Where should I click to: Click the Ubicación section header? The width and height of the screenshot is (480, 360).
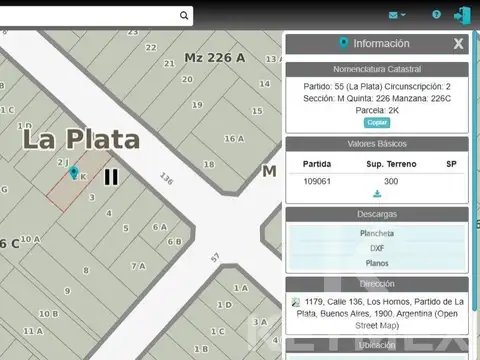(x=377, y=345)
